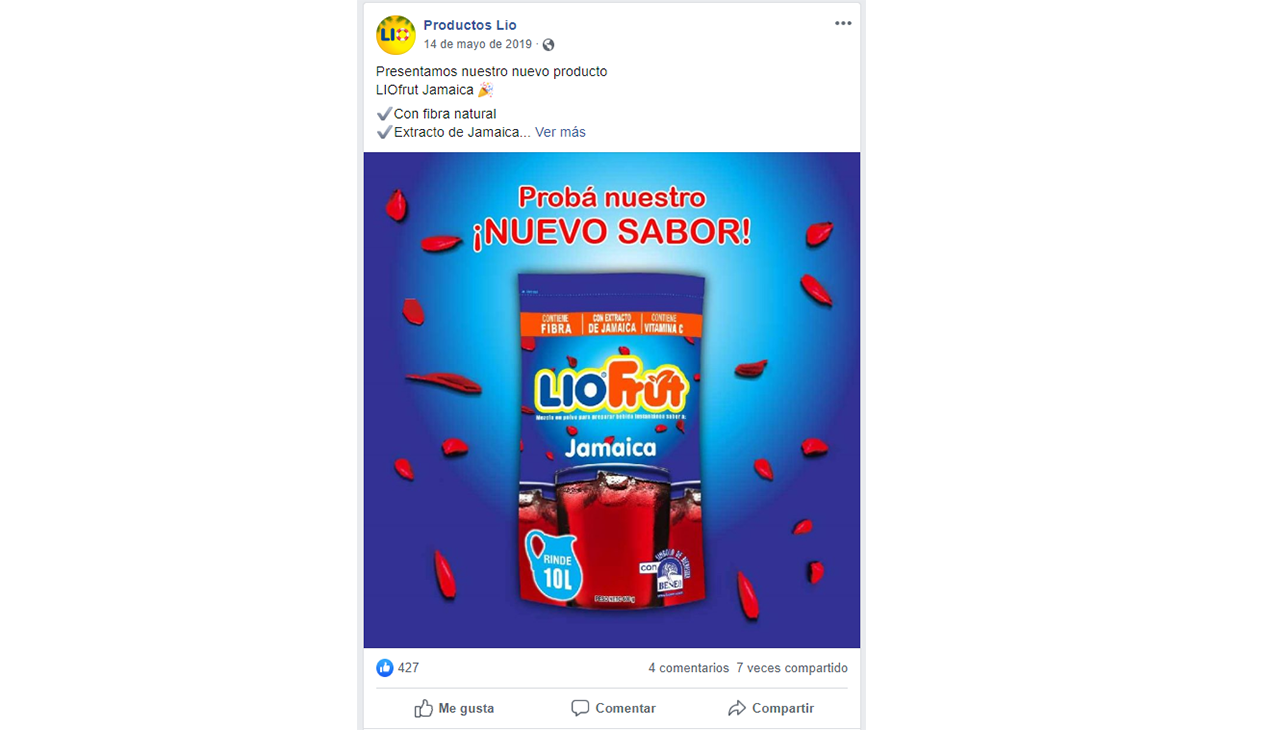
Task: Open the Productos Lio page name link
Action: click(470, 25)
